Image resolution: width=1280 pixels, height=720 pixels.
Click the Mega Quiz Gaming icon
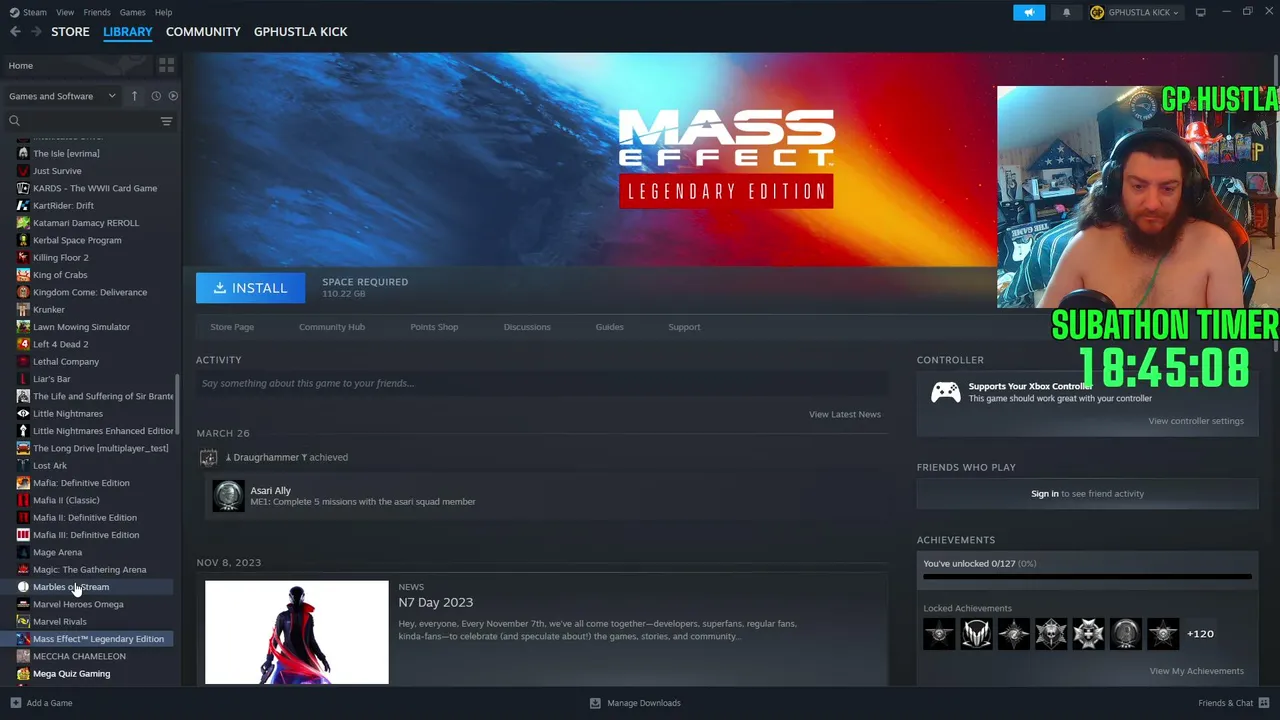(x=23, y=674)
